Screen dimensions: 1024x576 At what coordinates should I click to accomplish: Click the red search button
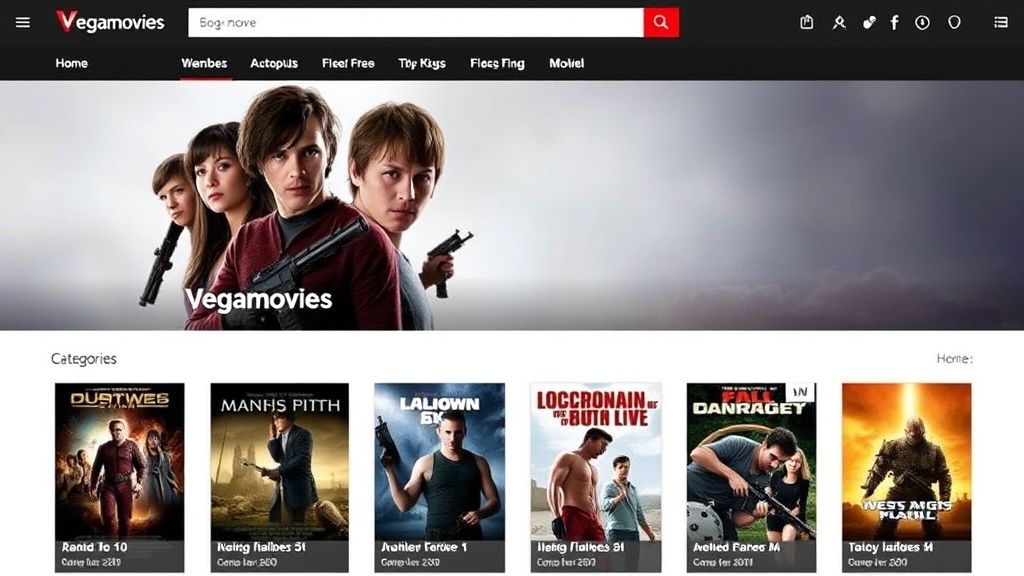coord(659,21)
